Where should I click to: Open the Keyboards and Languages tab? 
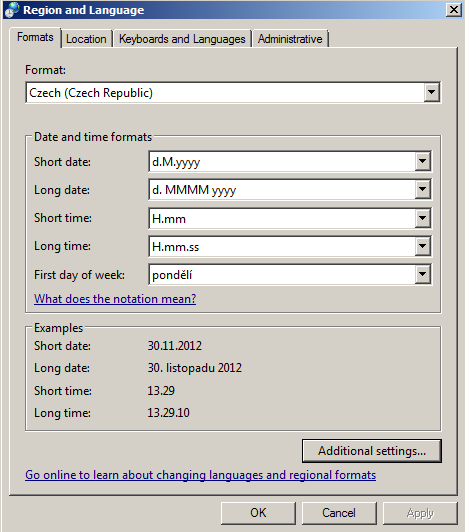point(182,39)
